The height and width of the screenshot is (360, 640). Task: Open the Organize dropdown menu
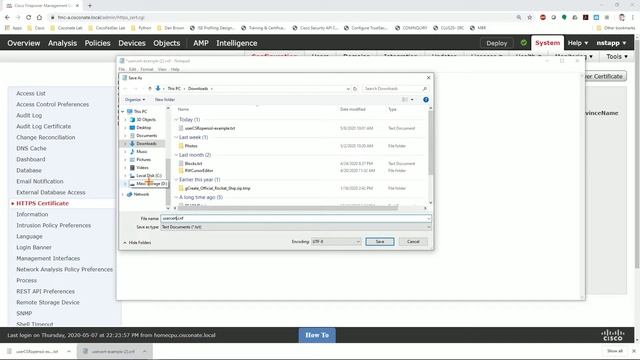point(135,100)
